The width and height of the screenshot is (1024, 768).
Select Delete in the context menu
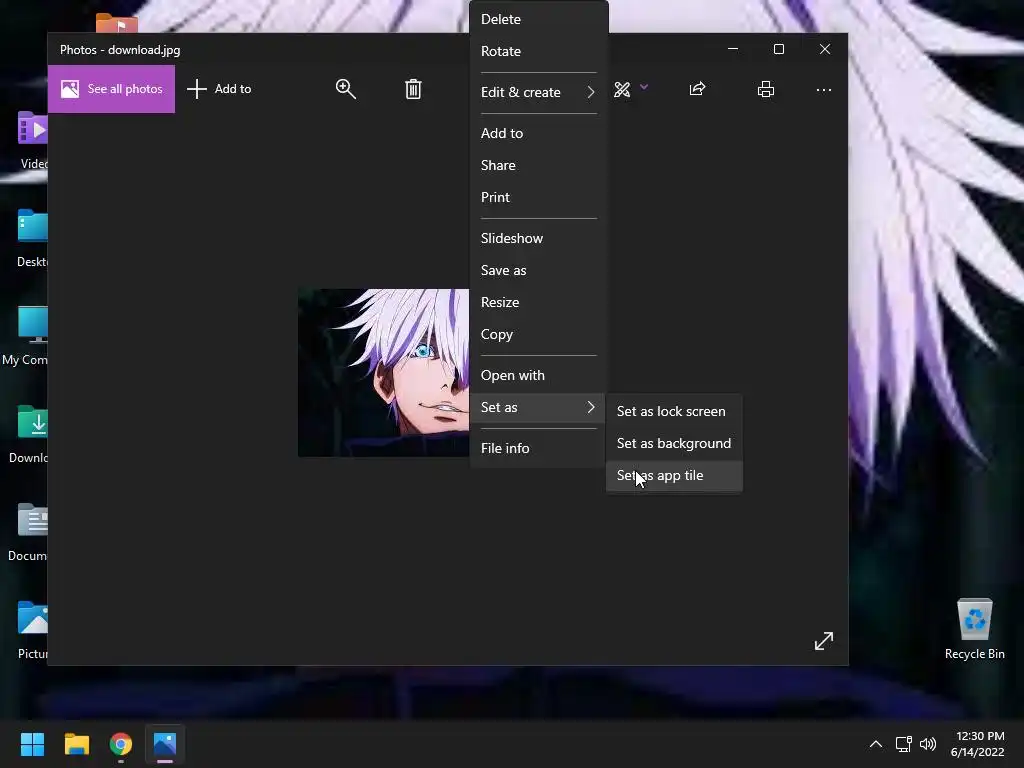[539, 19]
